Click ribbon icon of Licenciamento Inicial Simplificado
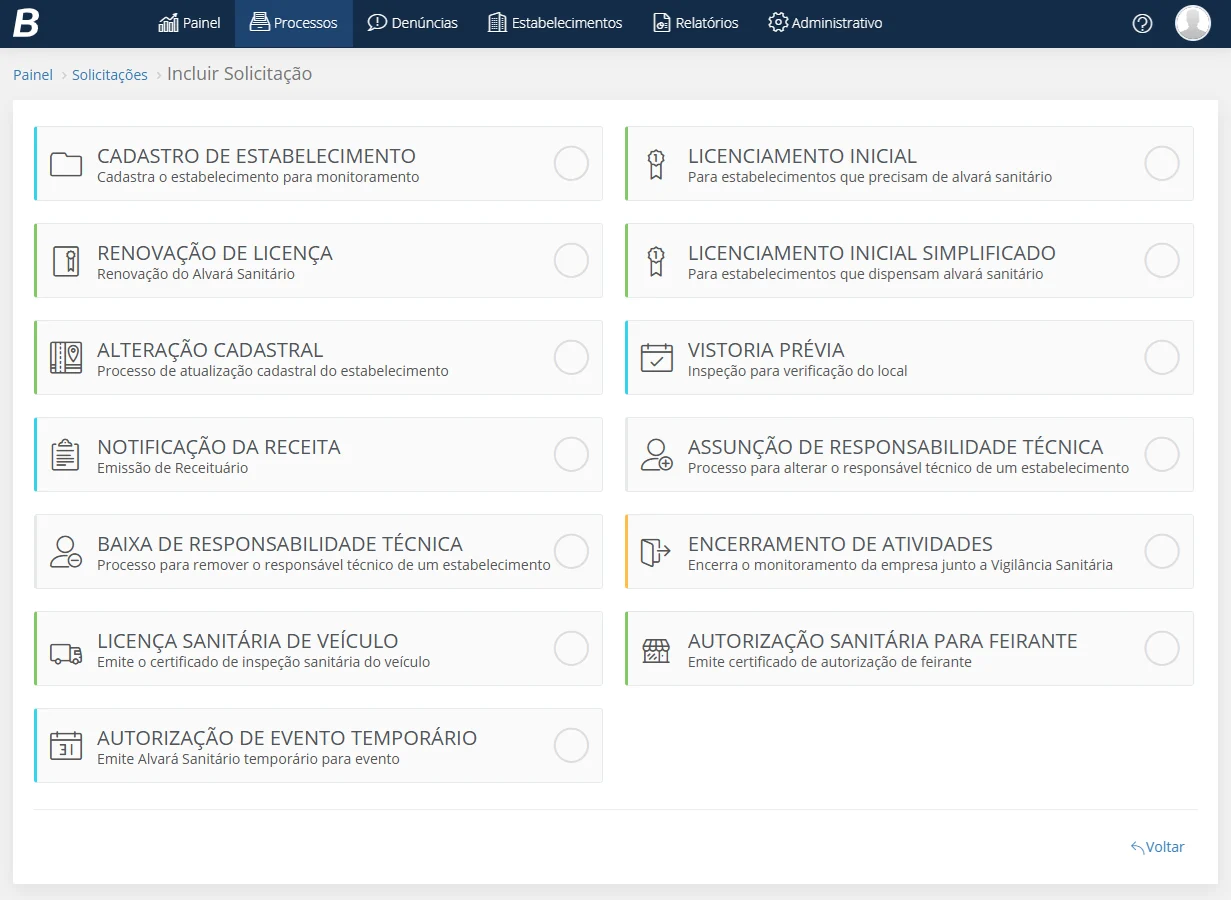This screenshot has height=900, width=1231. pos(656,261)
